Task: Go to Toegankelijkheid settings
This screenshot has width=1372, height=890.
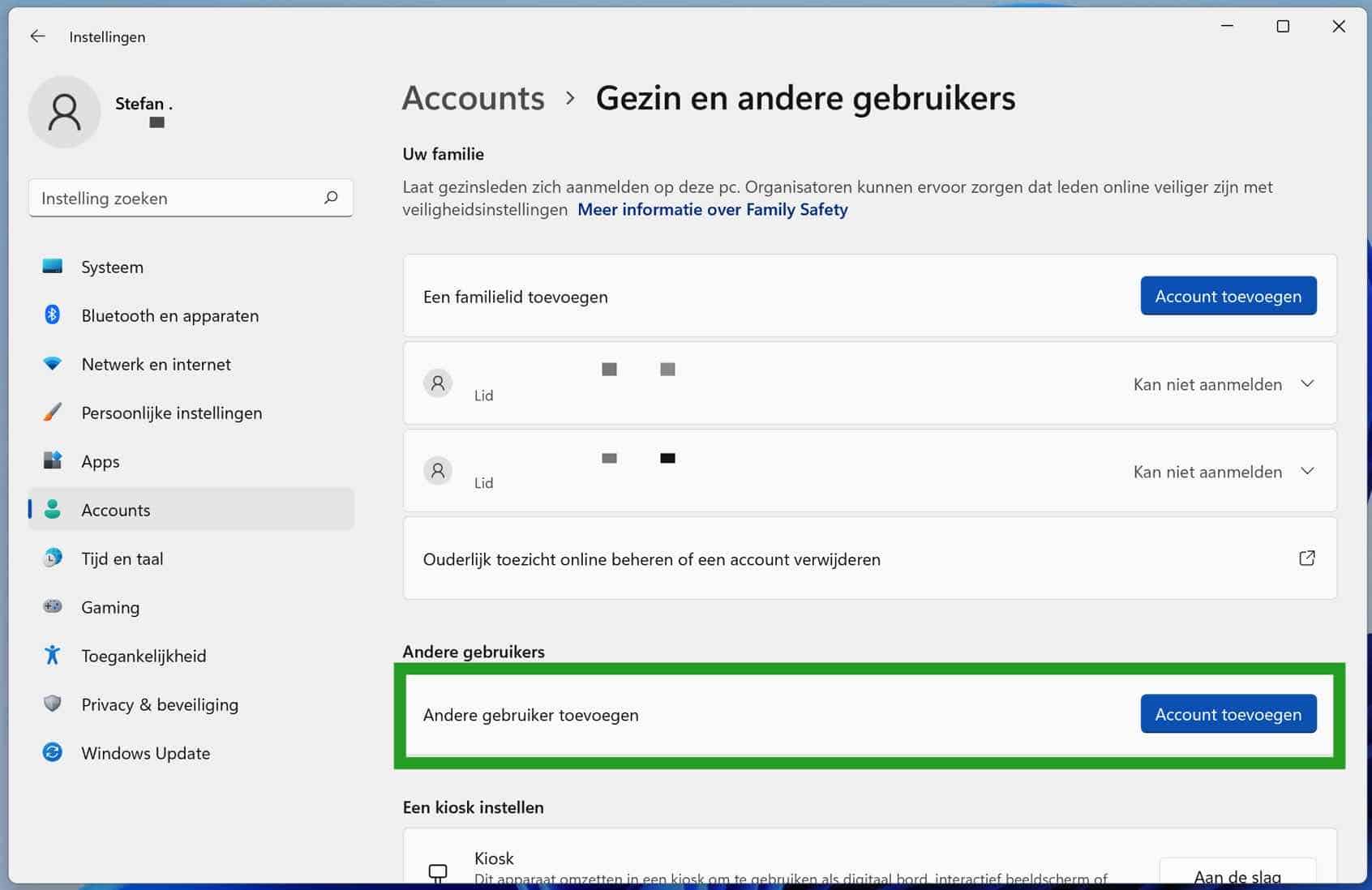Action: (x=144, y=656)
